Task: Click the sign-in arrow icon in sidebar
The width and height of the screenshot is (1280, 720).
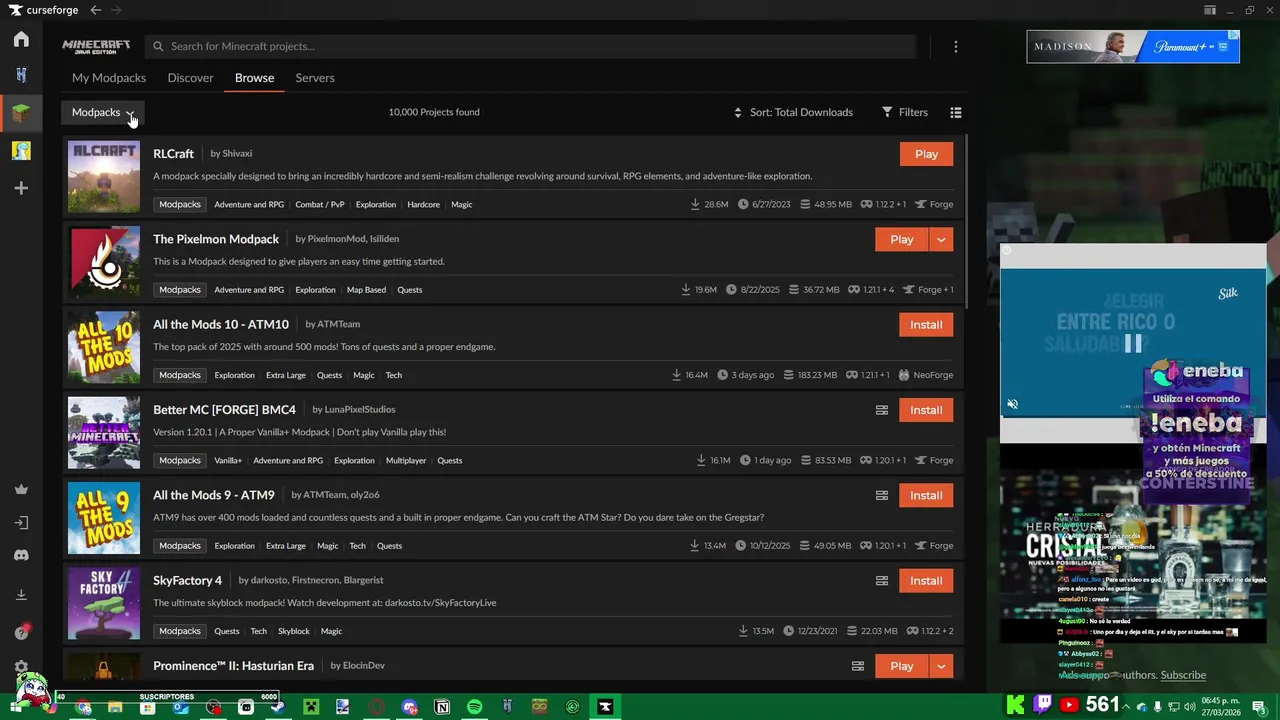Action: (21, 522)
